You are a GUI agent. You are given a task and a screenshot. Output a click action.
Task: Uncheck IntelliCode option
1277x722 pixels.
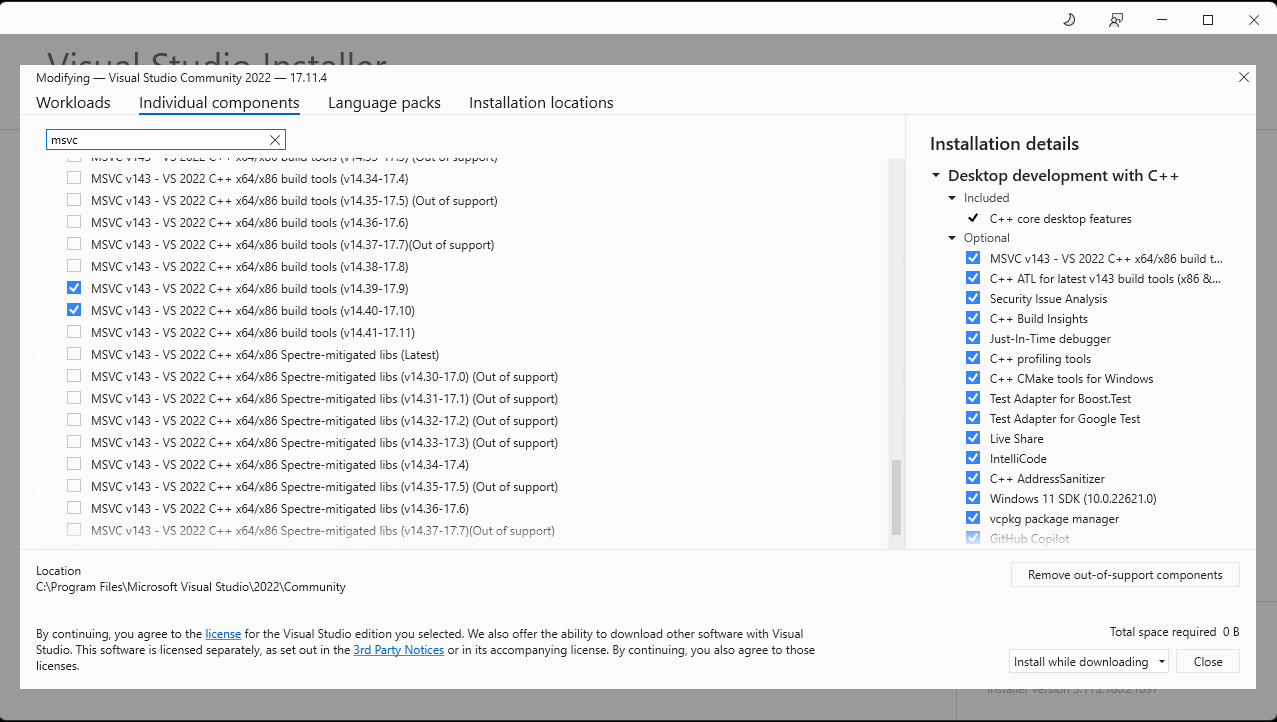(x=973, y=458)
